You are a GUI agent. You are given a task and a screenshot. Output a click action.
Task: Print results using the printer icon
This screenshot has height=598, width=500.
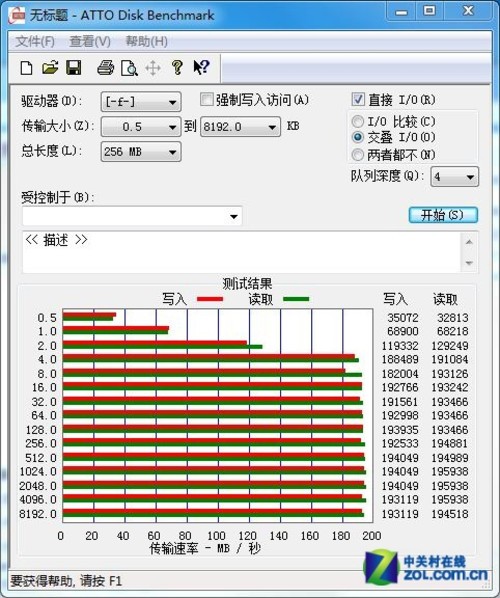pos(105,68)
